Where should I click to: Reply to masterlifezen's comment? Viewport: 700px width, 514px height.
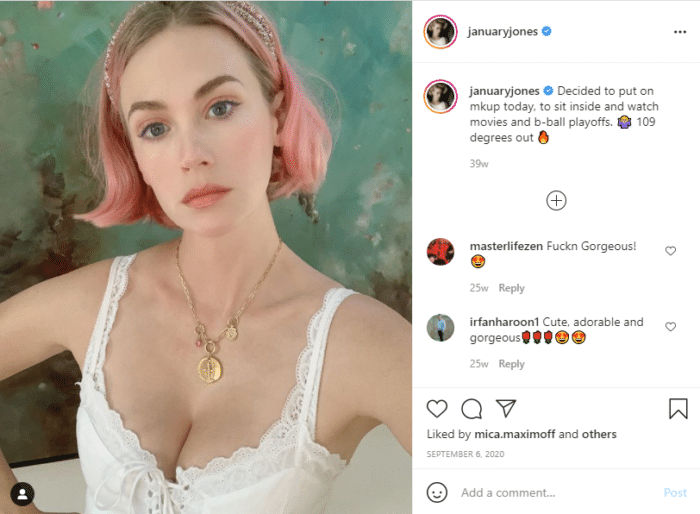pyautogui.click(x=512, y=288)
